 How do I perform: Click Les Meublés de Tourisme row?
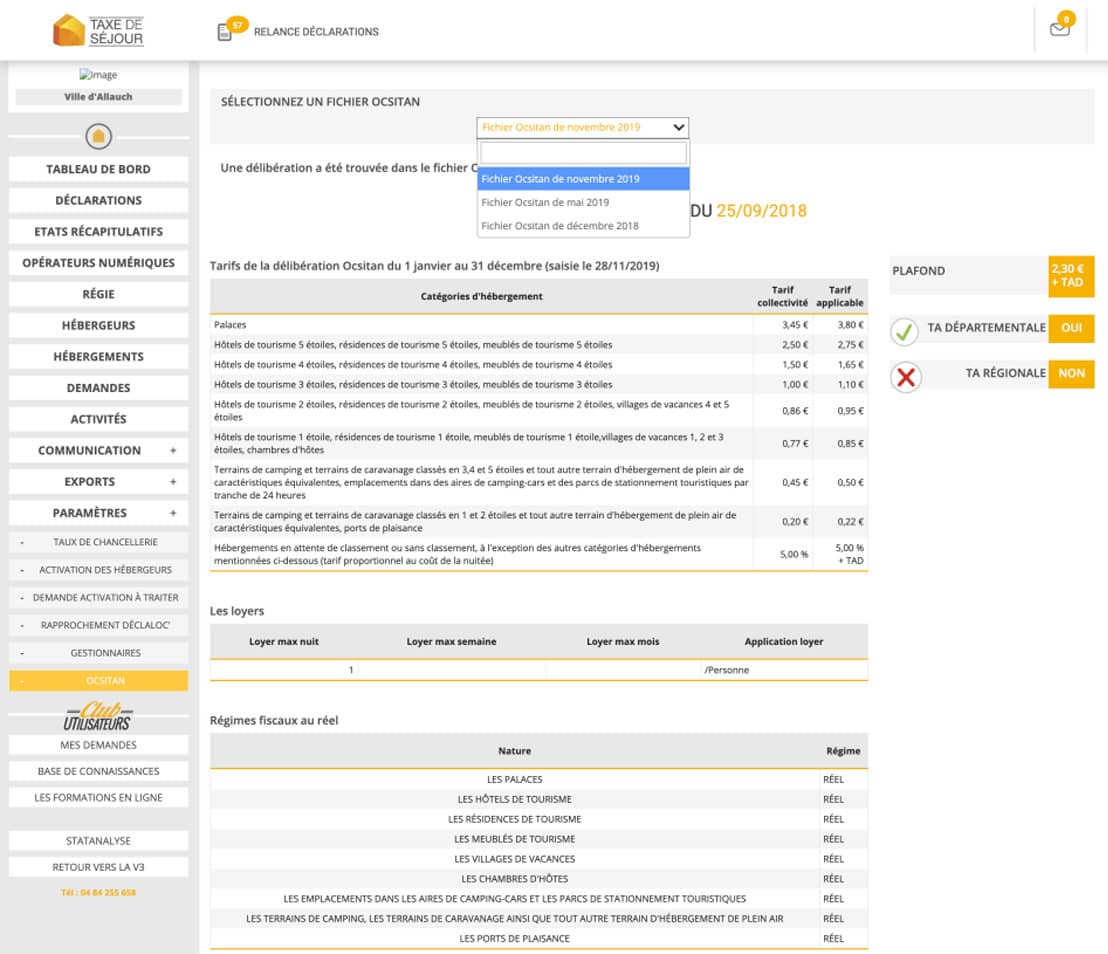tap(538, 839)
